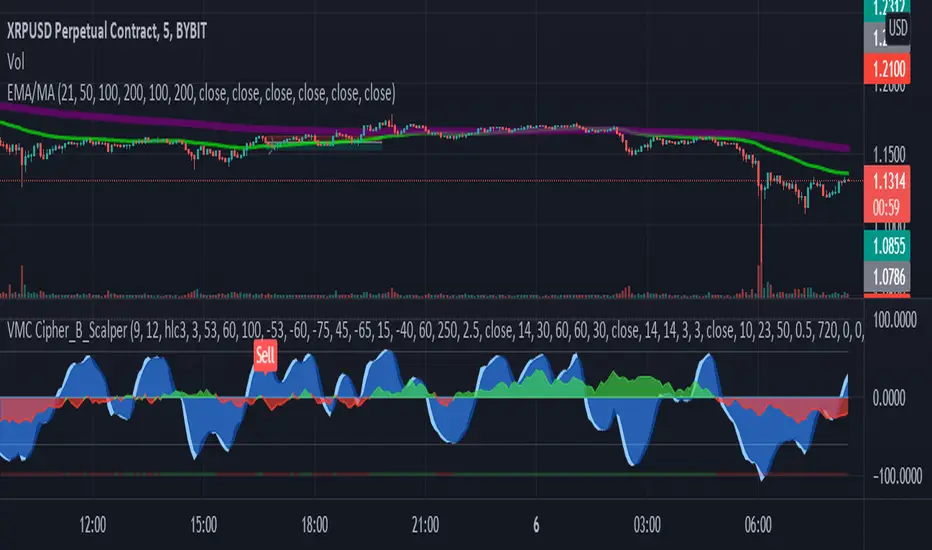Image resolution: width=932 pixels, height=550 pixels.
Task: Click the gray 1.0786 price label
Action: click(x=888, y=276)
